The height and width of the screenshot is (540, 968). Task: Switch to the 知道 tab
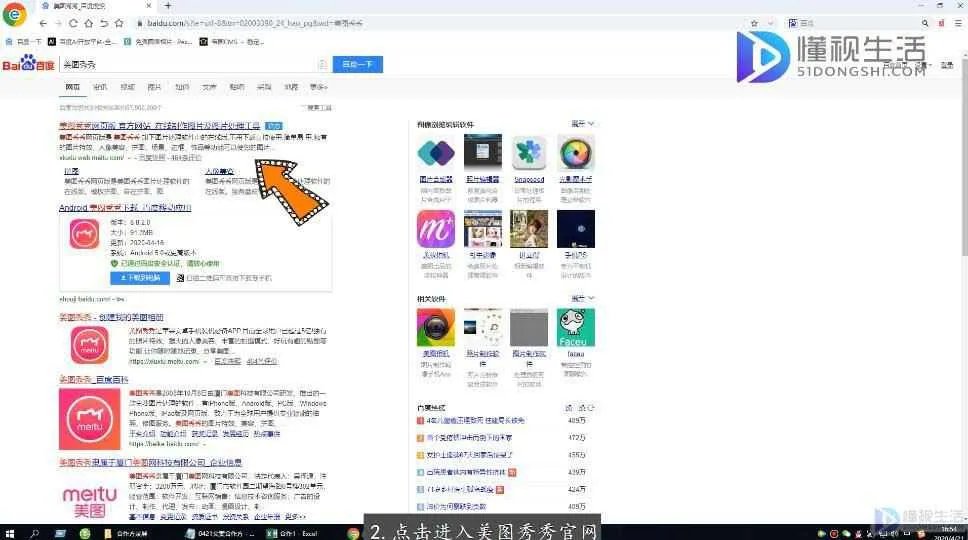pos(182,87)
